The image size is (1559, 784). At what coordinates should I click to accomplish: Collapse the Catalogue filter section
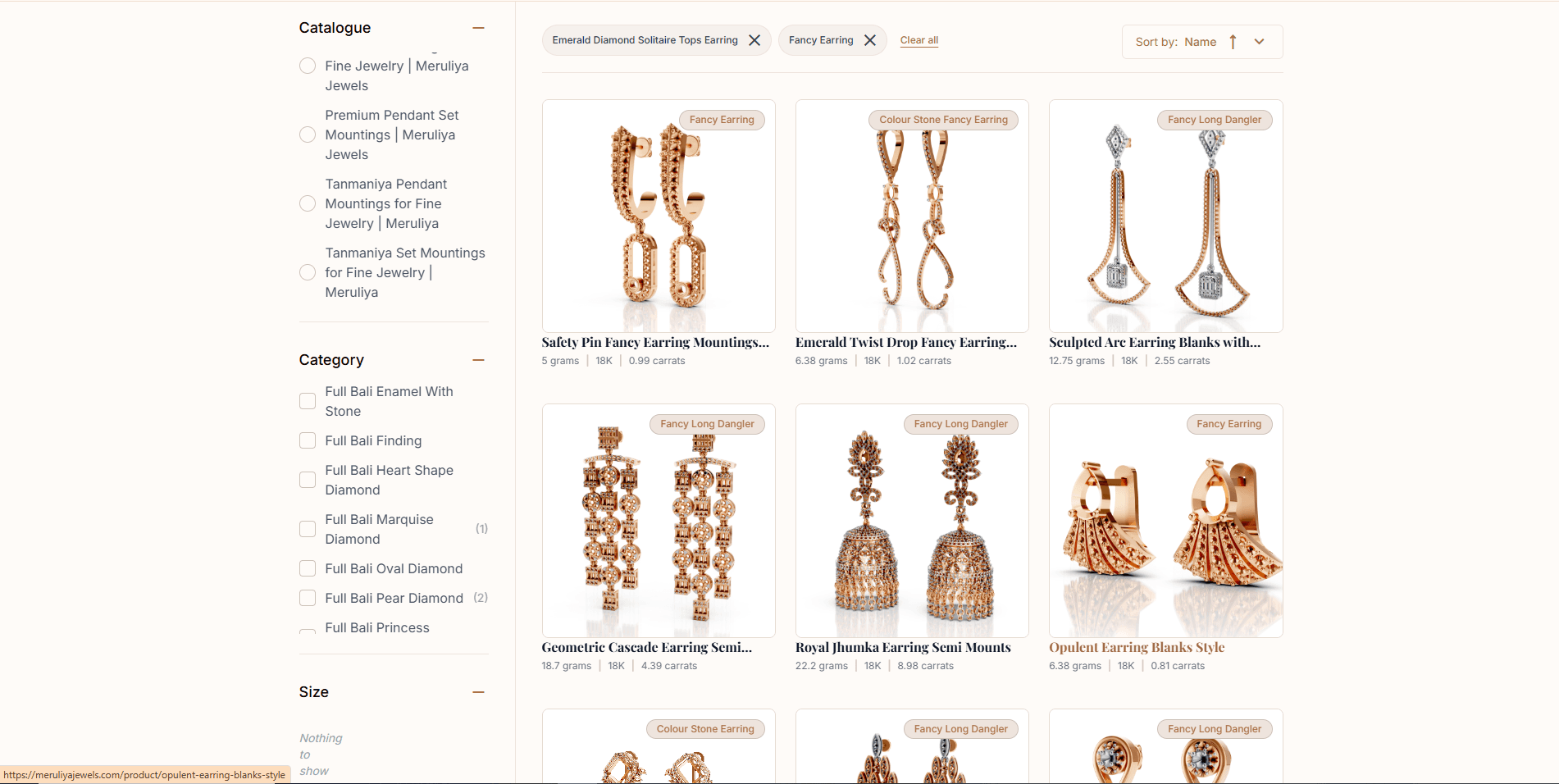coord(479,28)
